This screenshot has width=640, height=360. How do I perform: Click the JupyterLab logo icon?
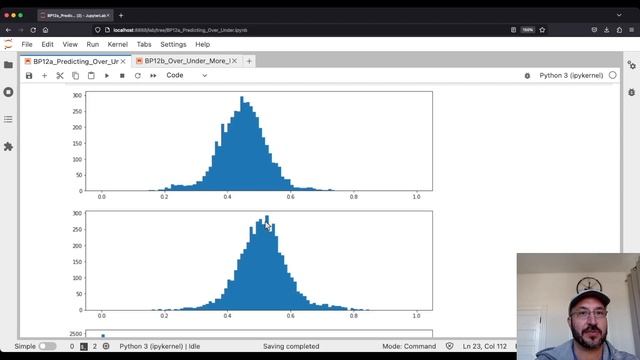tap(8, 44)
